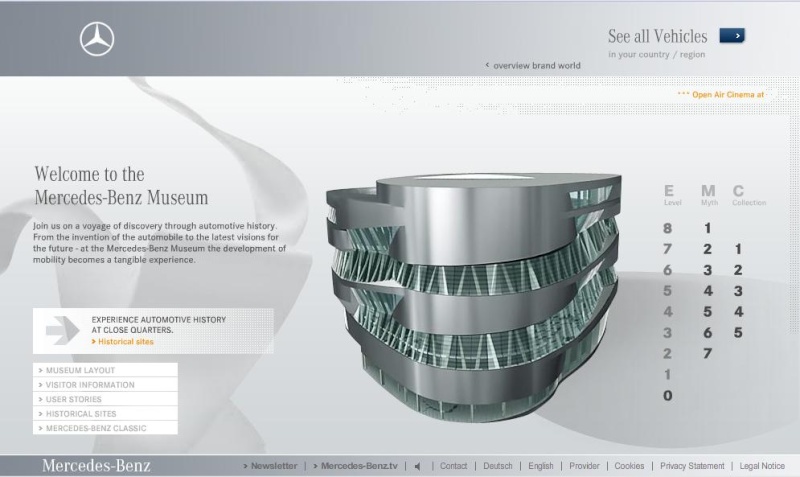Open the Provider footer link
Viewport: 800px width, 477px height.
pyautogui.click(x=584, y=466)
